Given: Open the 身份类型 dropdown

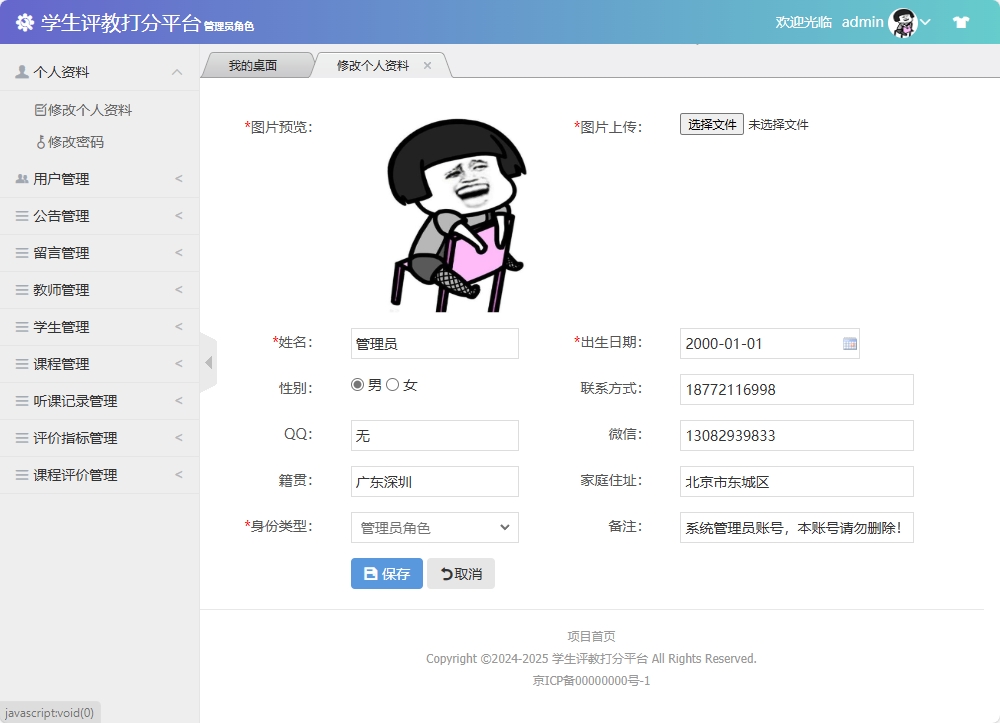Looking at the screenshot, I should pos(433,527).
